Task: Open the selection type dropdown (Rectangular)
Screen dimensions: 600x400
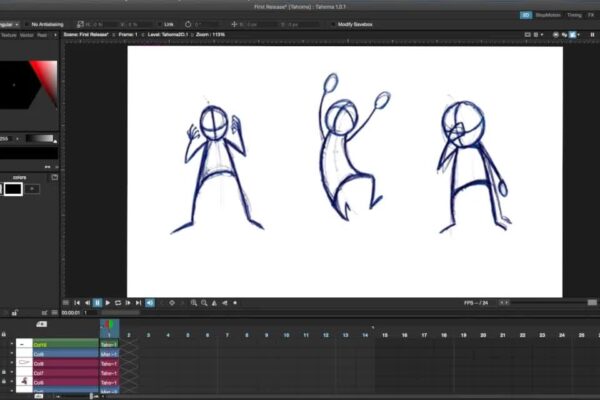Action: click(9, 22)
